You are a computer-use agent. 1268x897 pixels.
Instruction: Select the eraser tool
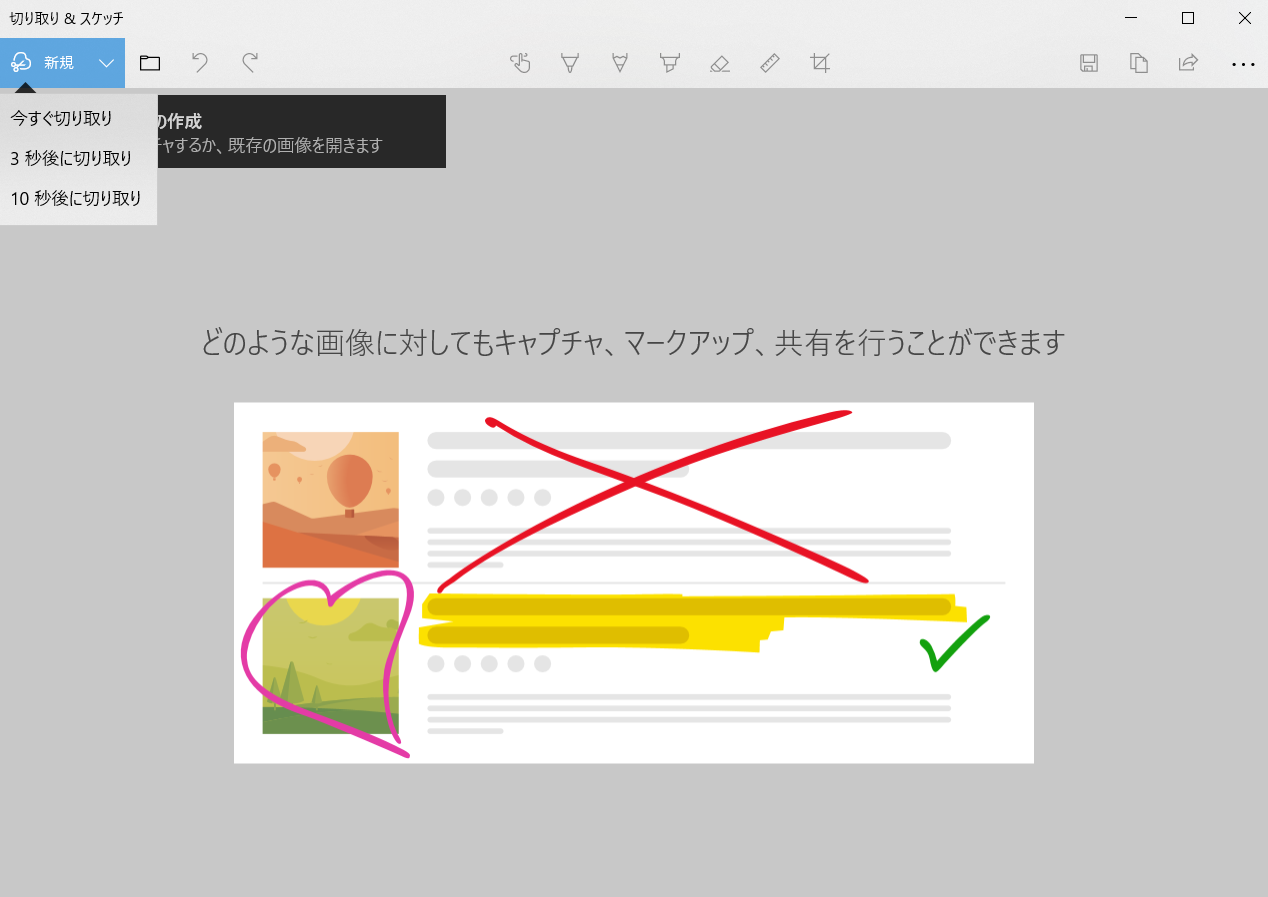[x=720, y=63]
